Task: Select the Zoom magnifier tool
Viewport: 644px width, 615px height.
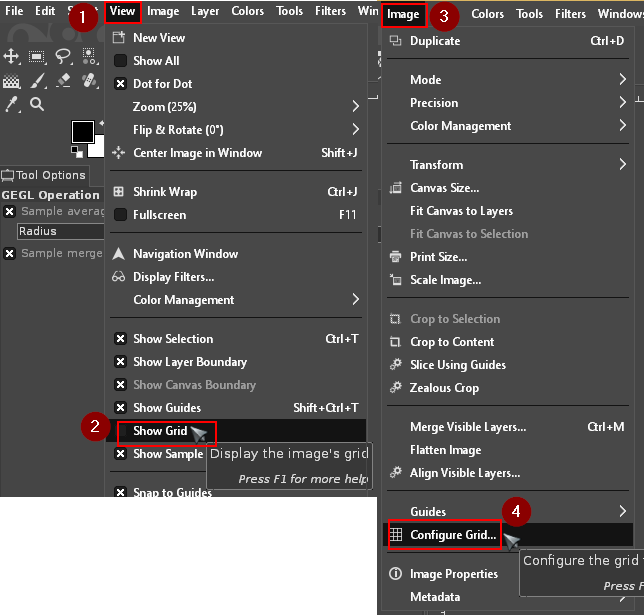Action: pos(38,104)
